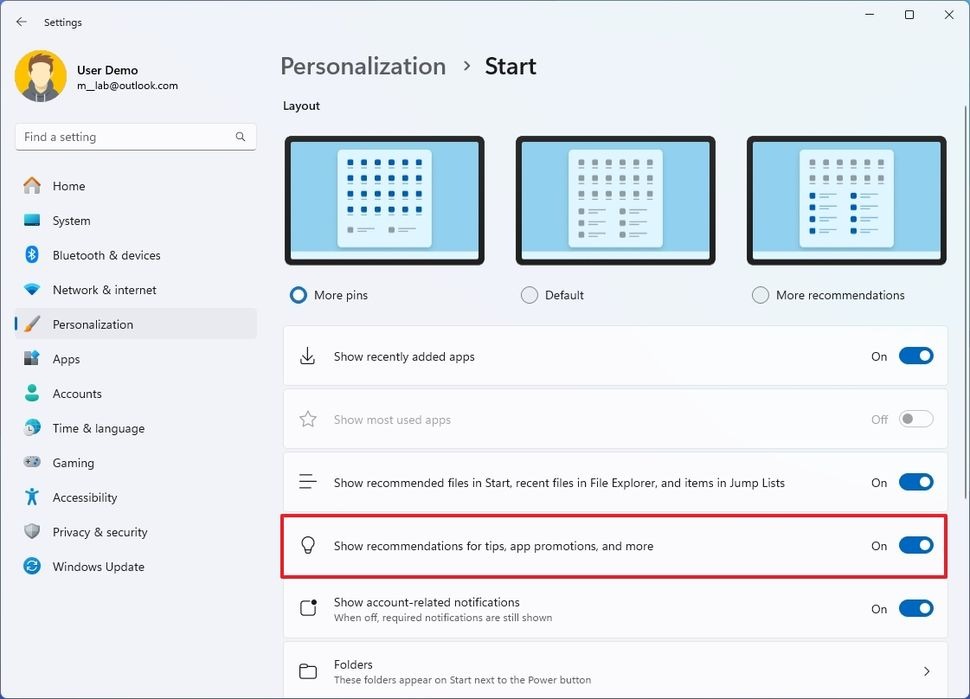
Task: Select the Default layout radio button
Action: pos(530,295)
